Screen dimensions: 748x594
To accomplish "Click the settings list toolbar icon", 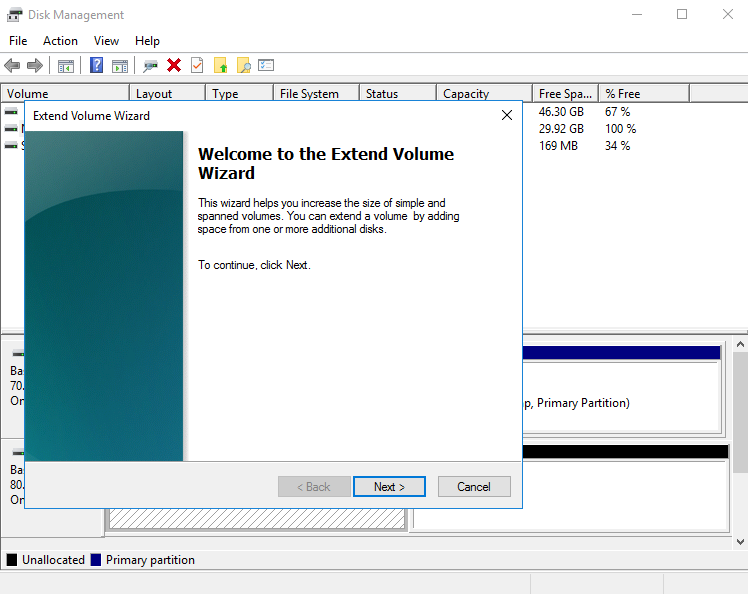I will 266,65.
